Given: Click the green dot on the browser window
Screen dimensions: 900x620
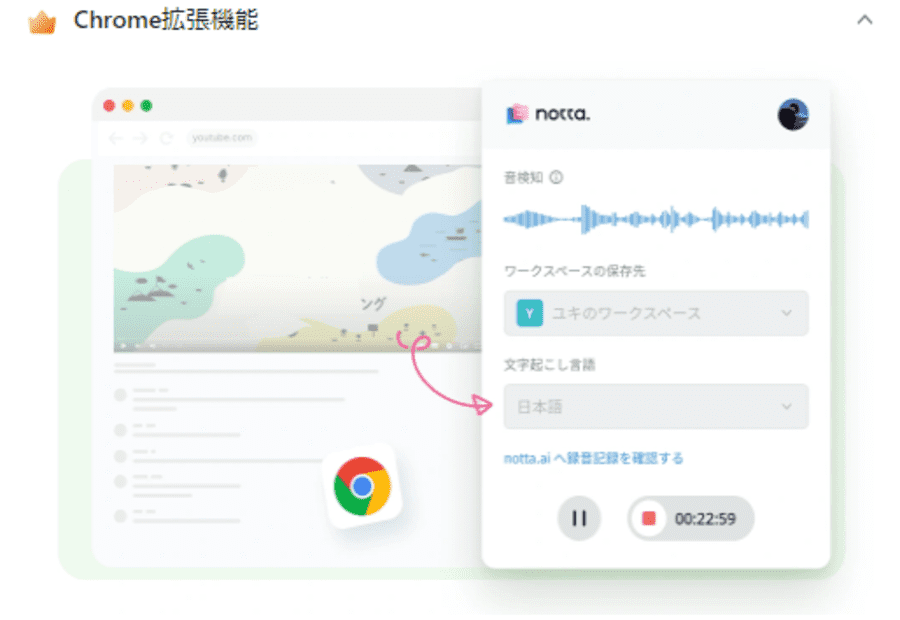Looking at the screenshot, I should 148,104.
